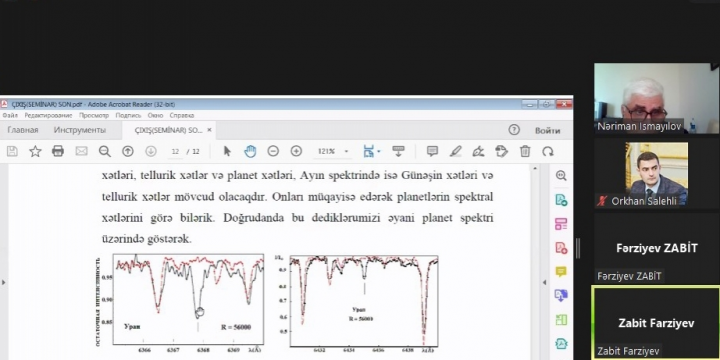This screenshot has height=360, width=720.
Task: Click the Create PDF red icon in right pane
Action: [561, 248]
